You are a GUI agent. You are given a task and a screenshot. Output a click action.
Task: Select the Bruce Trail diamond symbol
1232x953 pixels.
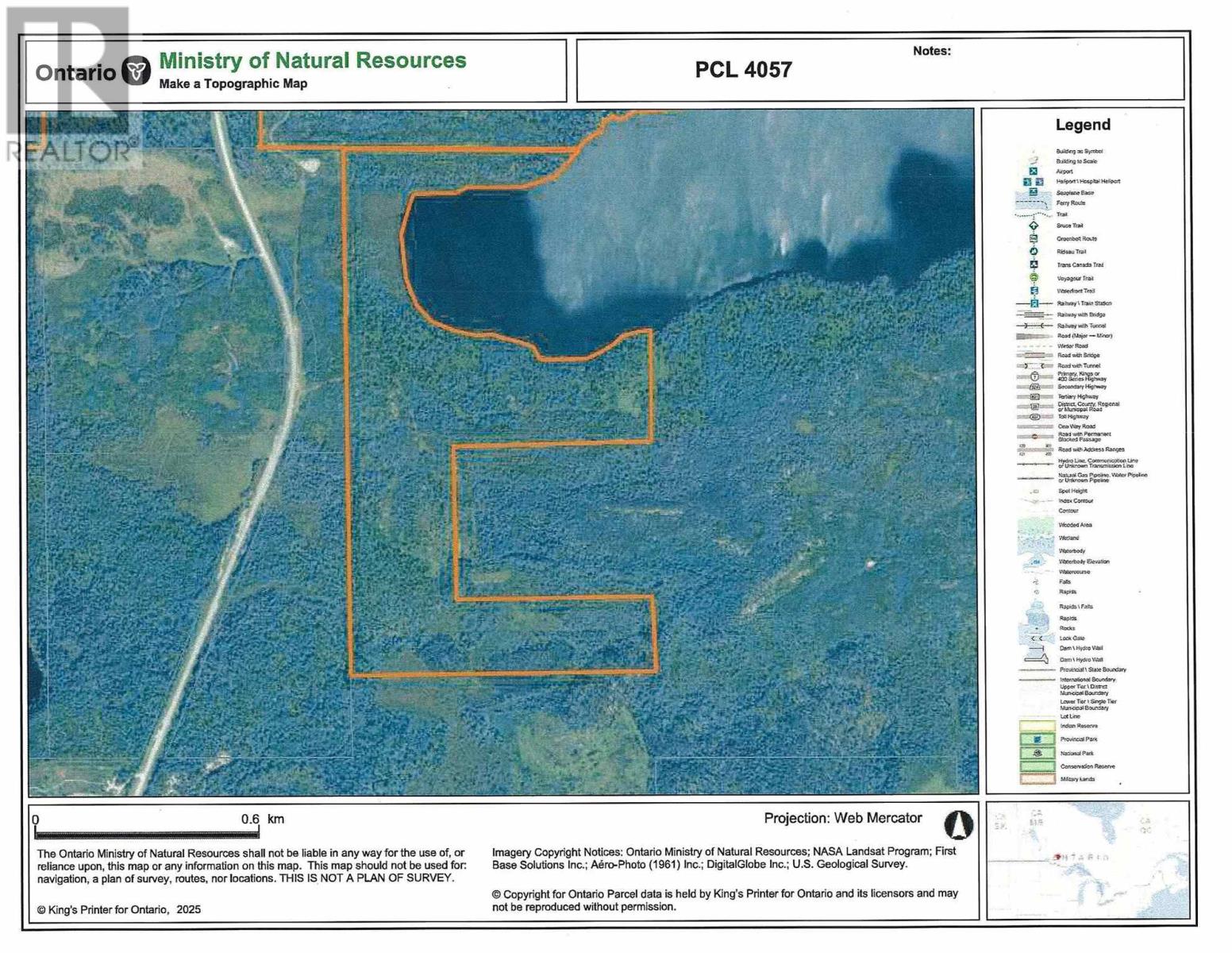coord(1034,226)
